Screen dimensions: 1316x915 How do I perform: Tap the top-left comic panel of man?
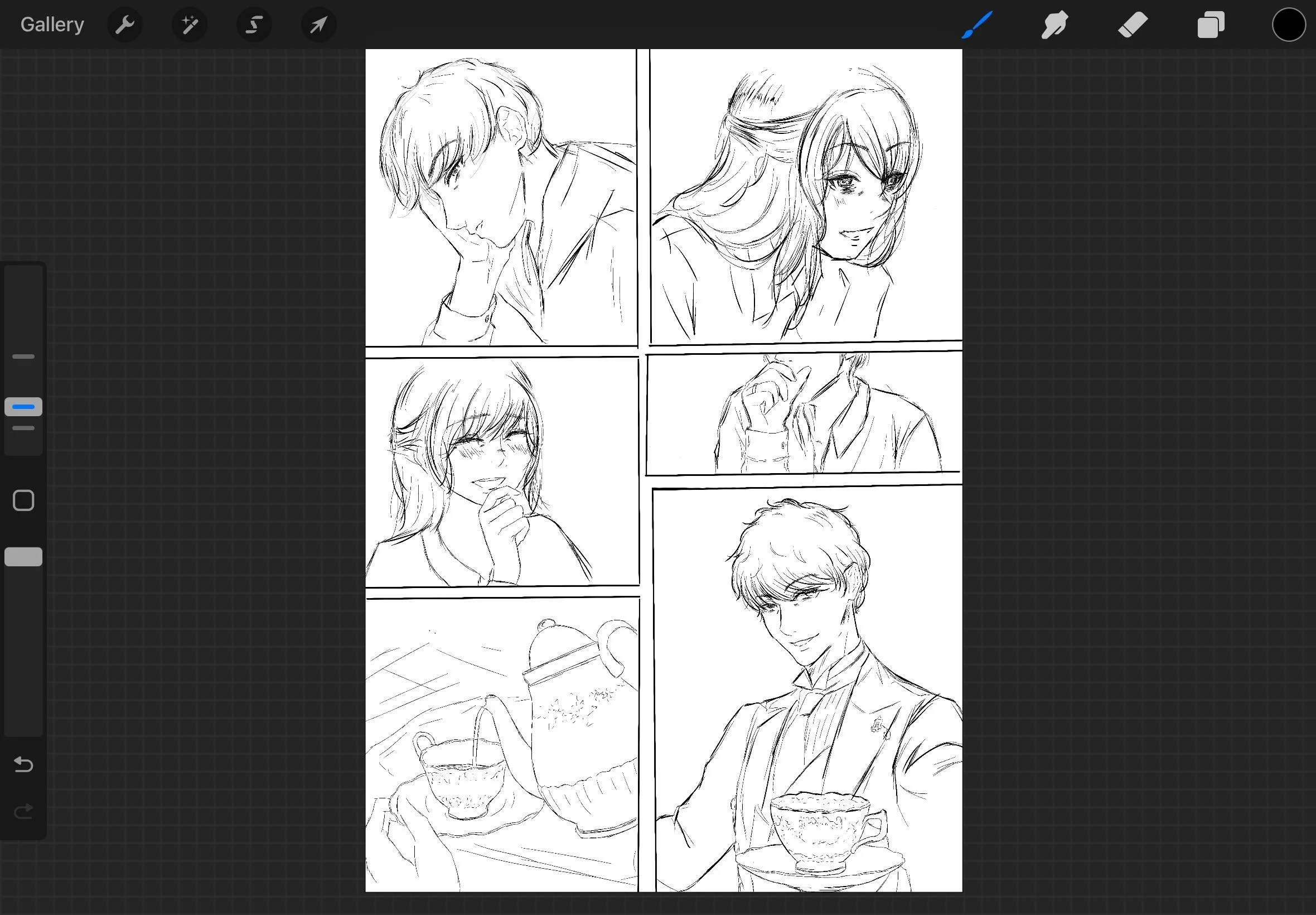pos(500,198)
